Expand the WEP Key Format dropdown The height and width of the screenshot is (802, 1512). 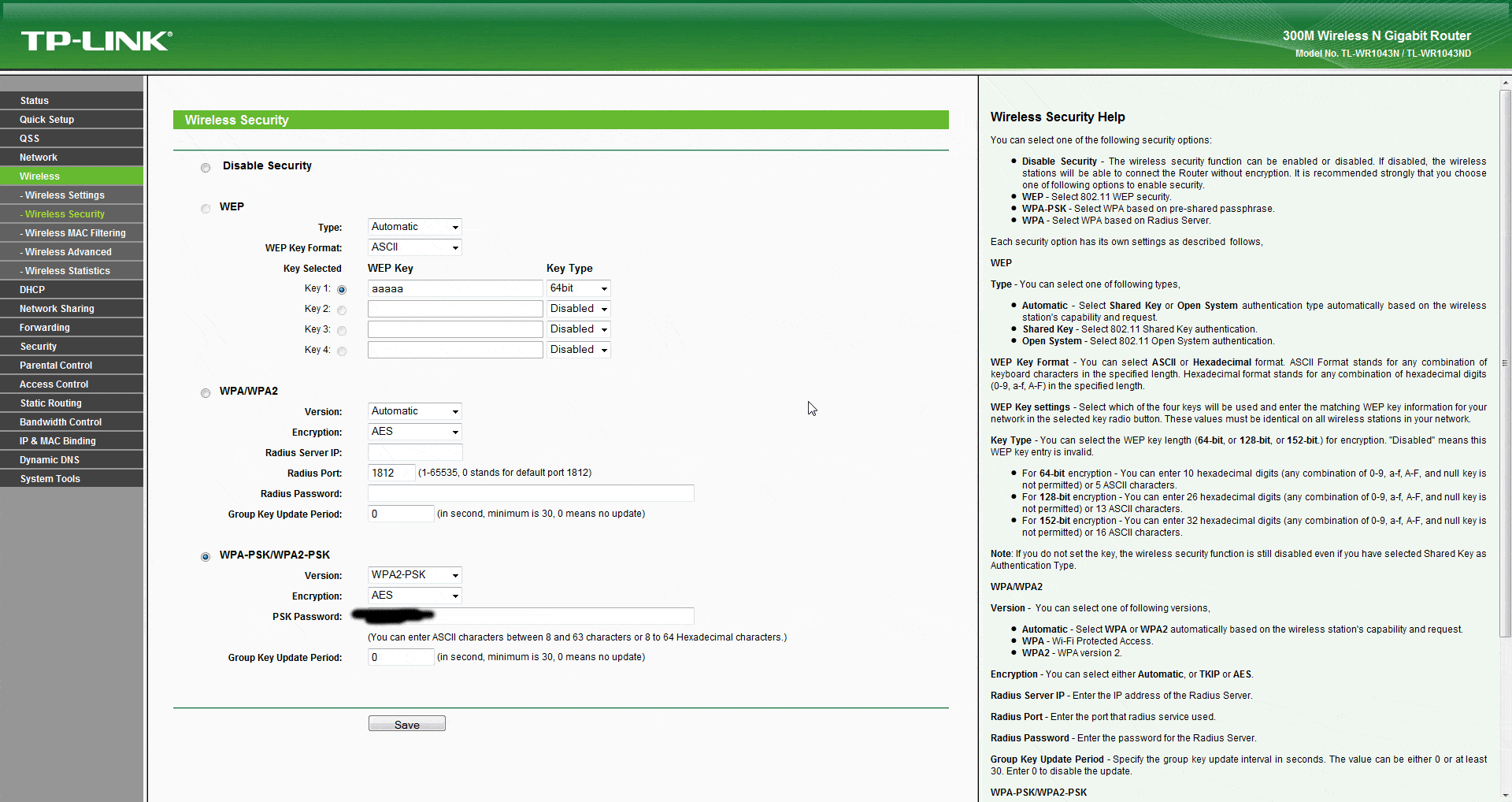pos(414,247)
